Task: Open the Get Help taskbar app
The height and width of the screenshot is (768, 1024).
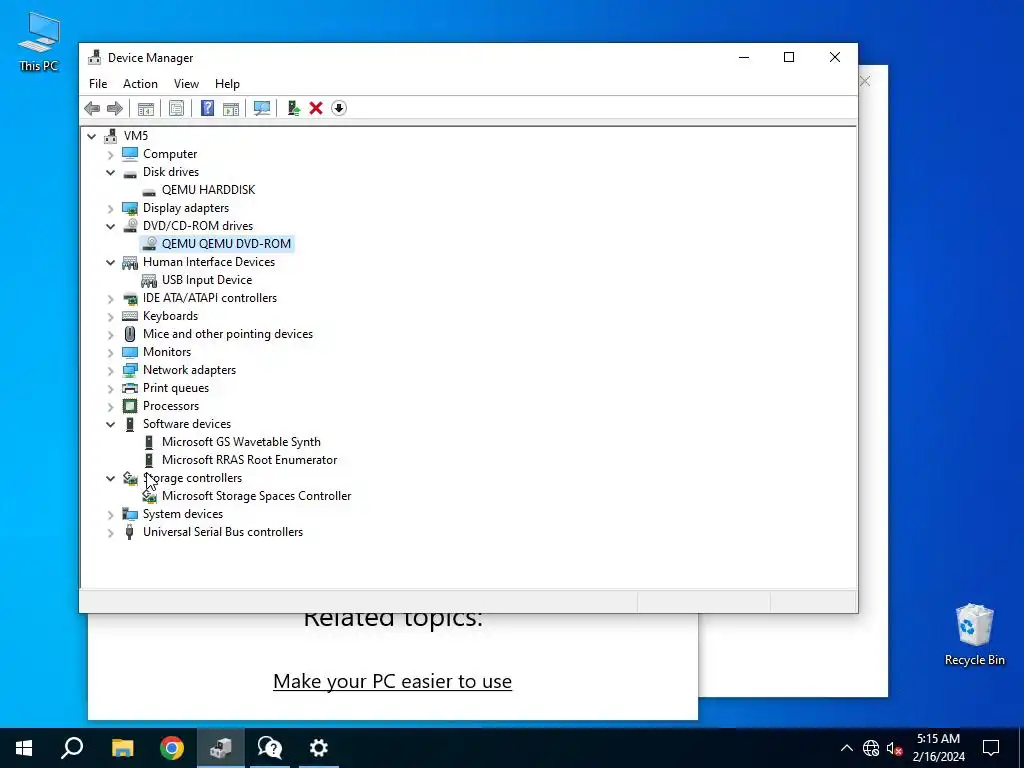Action: coord(270,748)
